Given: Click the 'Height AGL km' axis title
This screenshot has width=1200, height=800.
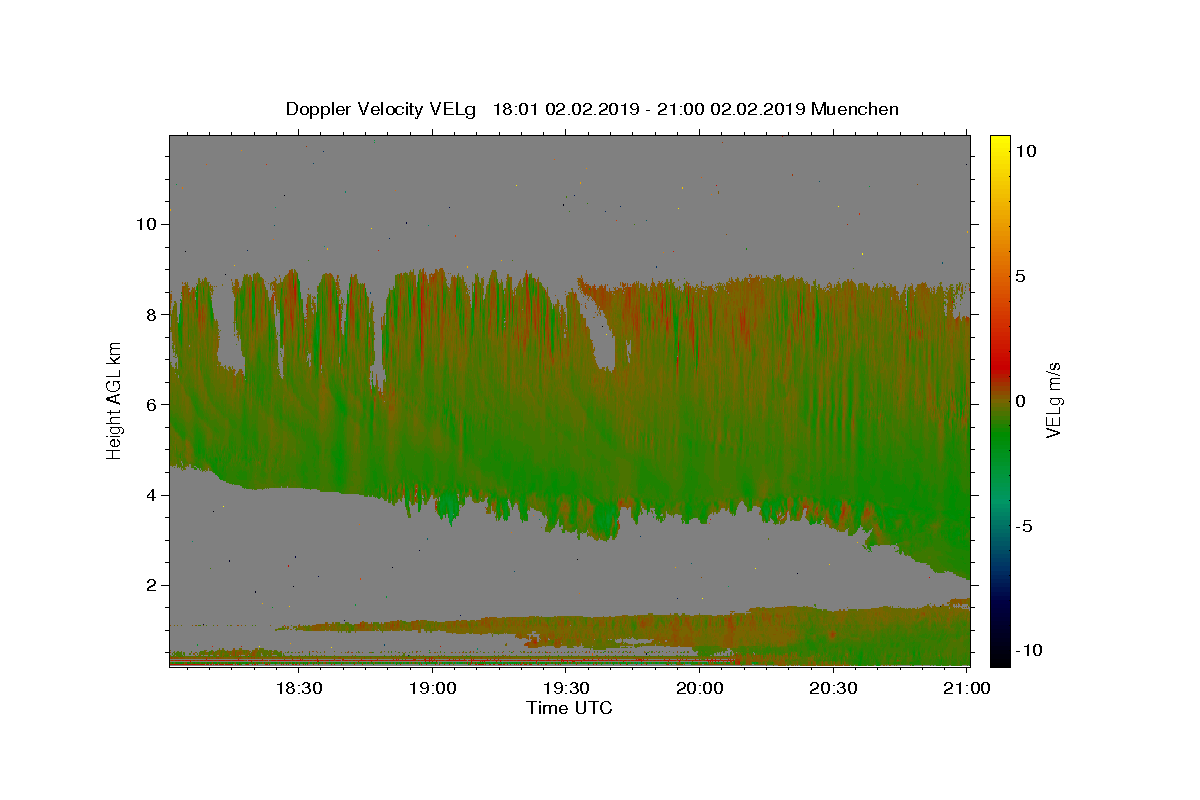Looking at the screenshot, I should [x=115, y=401].
